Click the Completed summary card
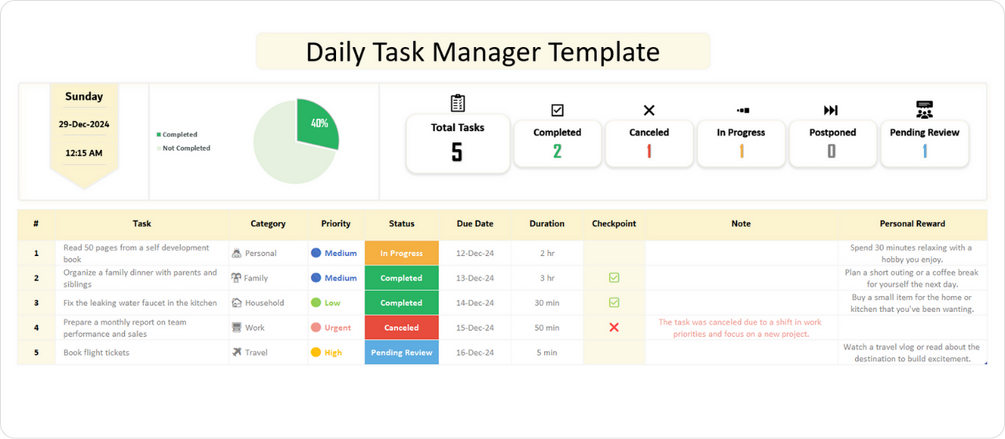This screenshot has height=439, width=1005. click(558, 144)
